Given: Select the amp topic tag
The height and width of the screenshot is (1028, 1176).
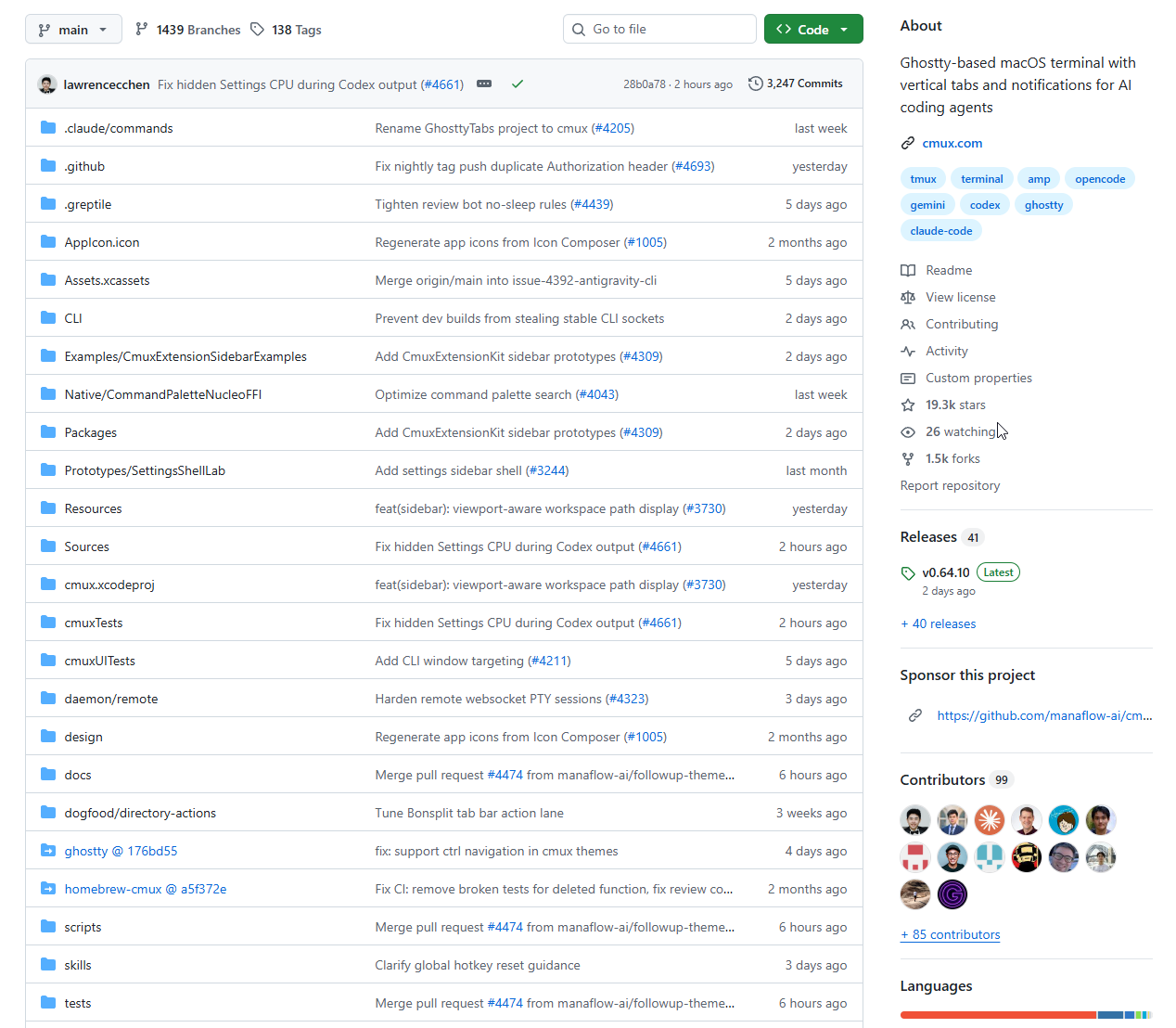Looking at the screenshot, I should click(x=1039, y=179).
